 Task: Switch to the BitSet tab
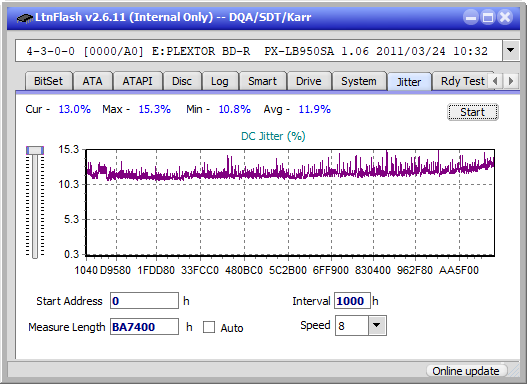(x=48, y=81)
